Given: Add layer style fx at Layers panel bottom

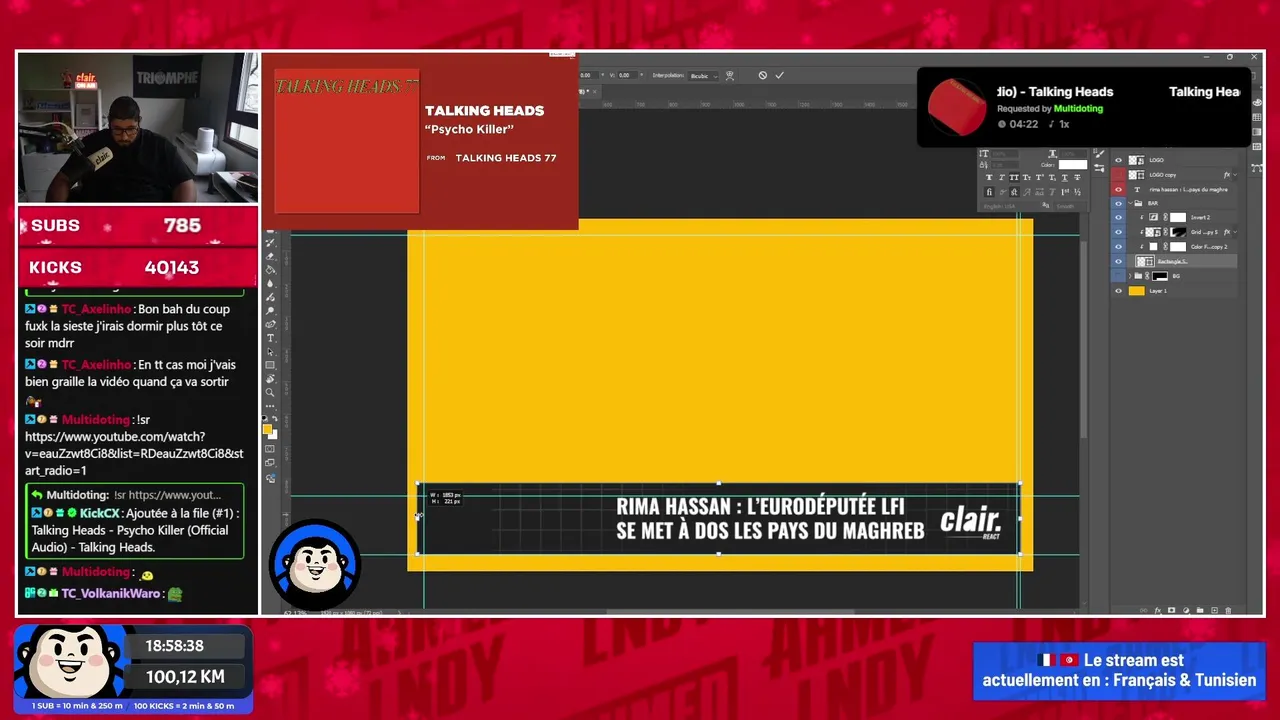Looking at the screenshot, I should click(x=1158, y=610).
